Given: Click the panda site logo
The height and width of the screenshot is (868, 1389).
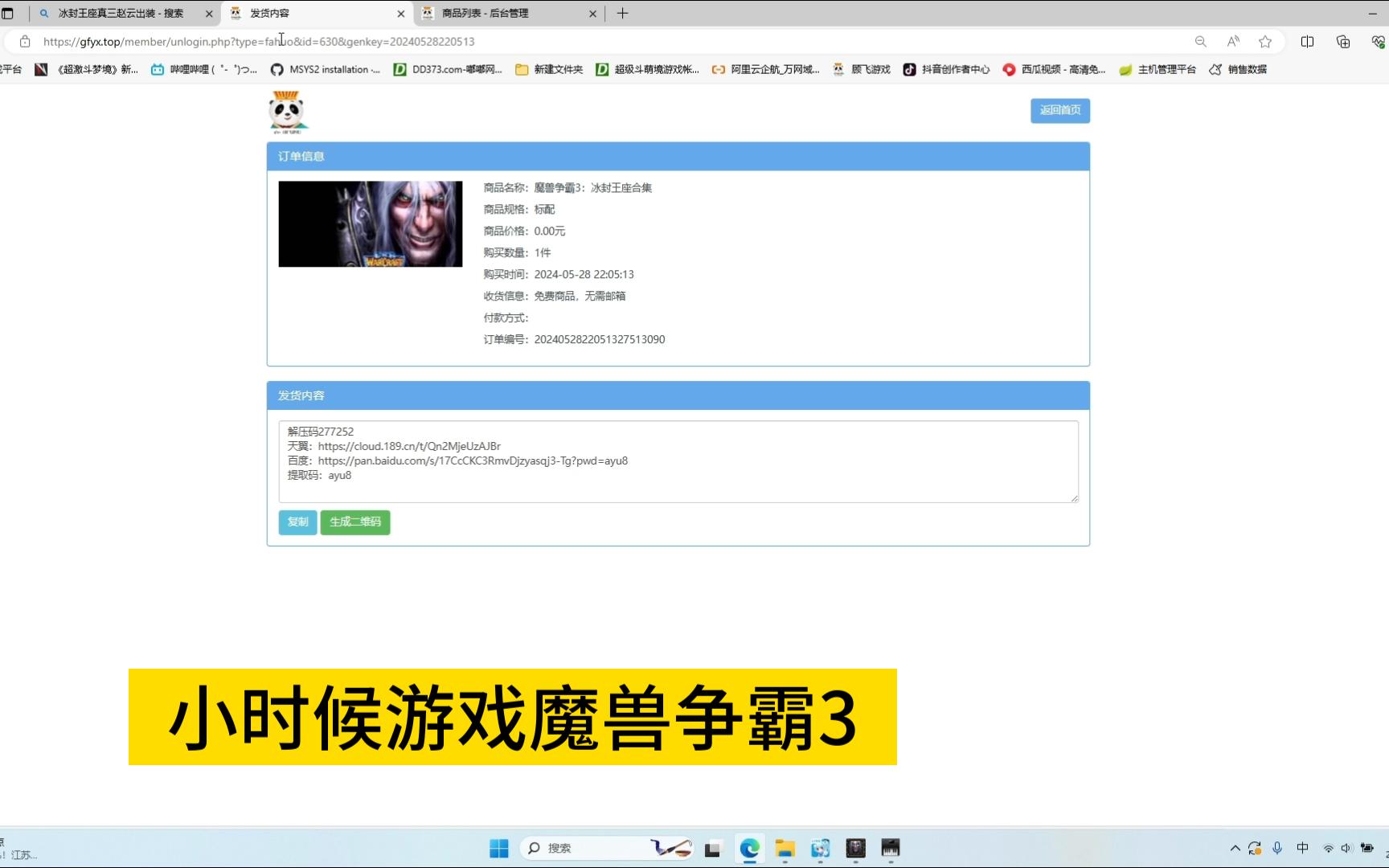Looking at the screenshot, I should [x=287, y=112].
